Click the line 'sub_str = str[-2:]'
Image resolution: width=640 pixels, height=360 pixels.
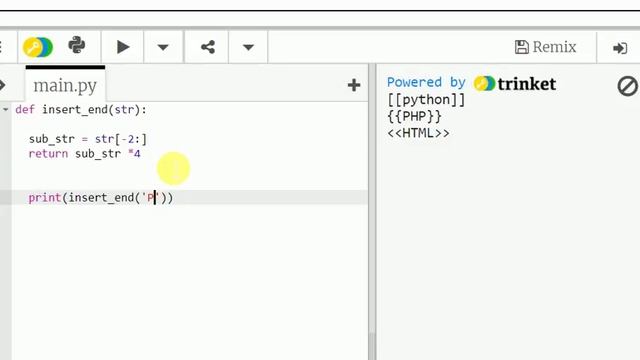(x=88, y=139)
